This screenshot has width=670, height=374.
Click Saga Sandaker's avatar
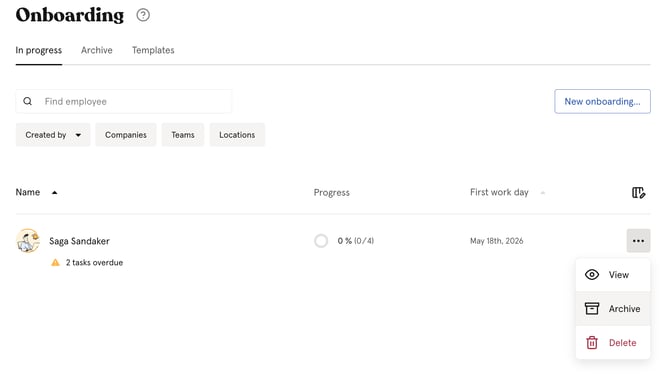click(x=28, y=241)
